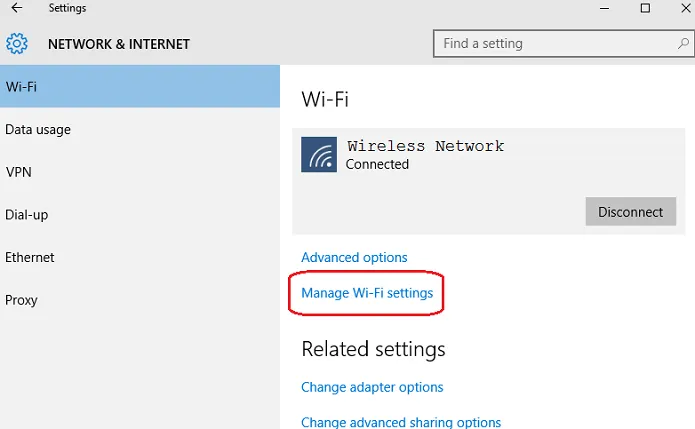Click the Change adapter options link
Viewport: 695px width, 429px height.
(372, 387)
